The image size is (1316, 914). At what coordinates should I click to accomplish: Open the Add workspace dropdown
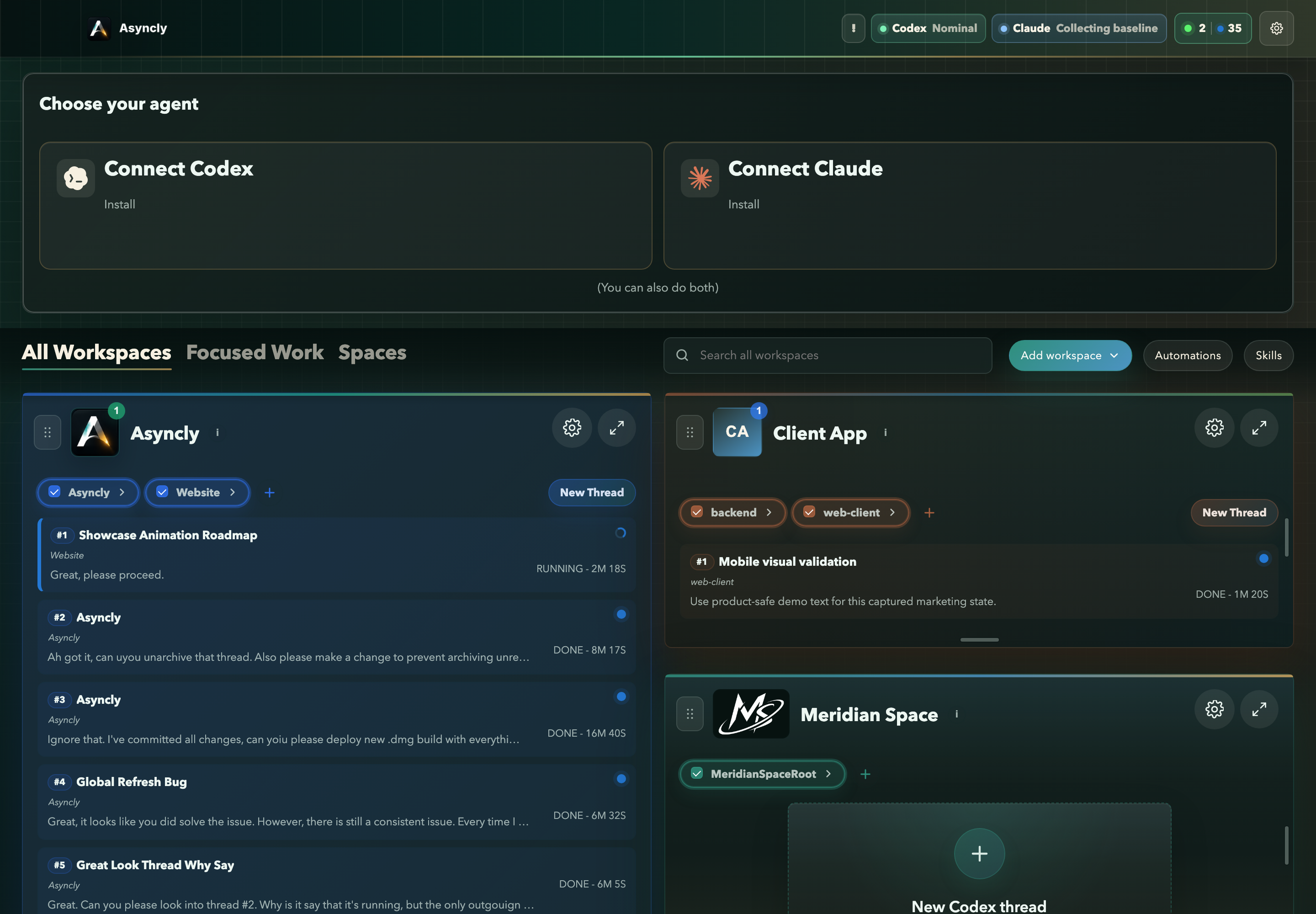pos(1070,356)
